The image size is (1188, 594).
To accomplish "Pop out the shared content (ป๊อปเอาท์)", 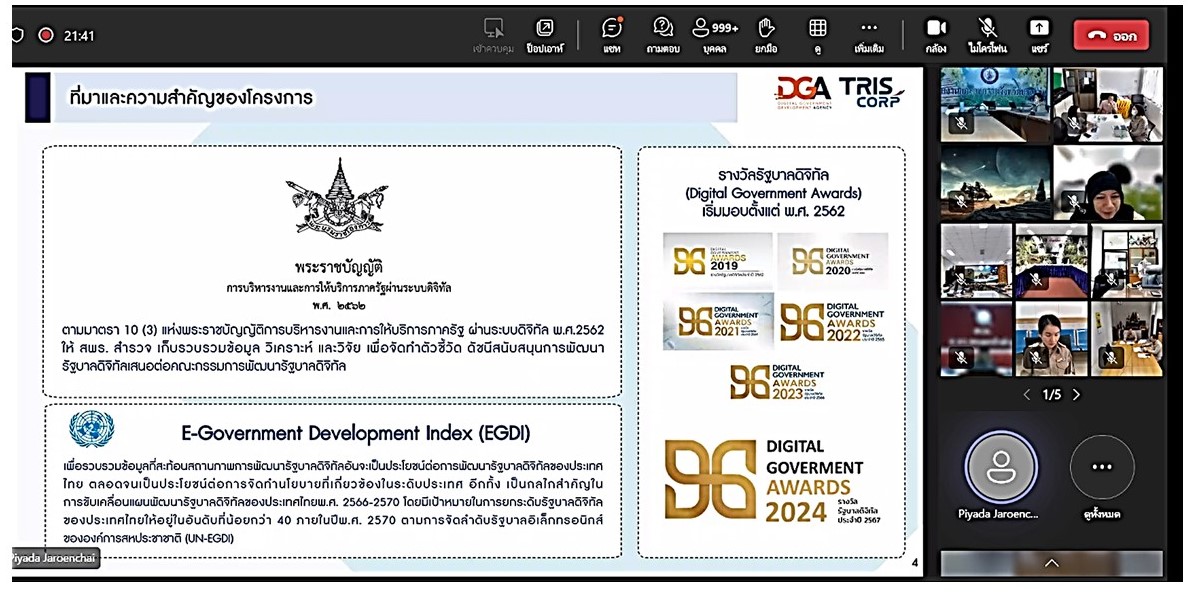I will click(545, 35).
